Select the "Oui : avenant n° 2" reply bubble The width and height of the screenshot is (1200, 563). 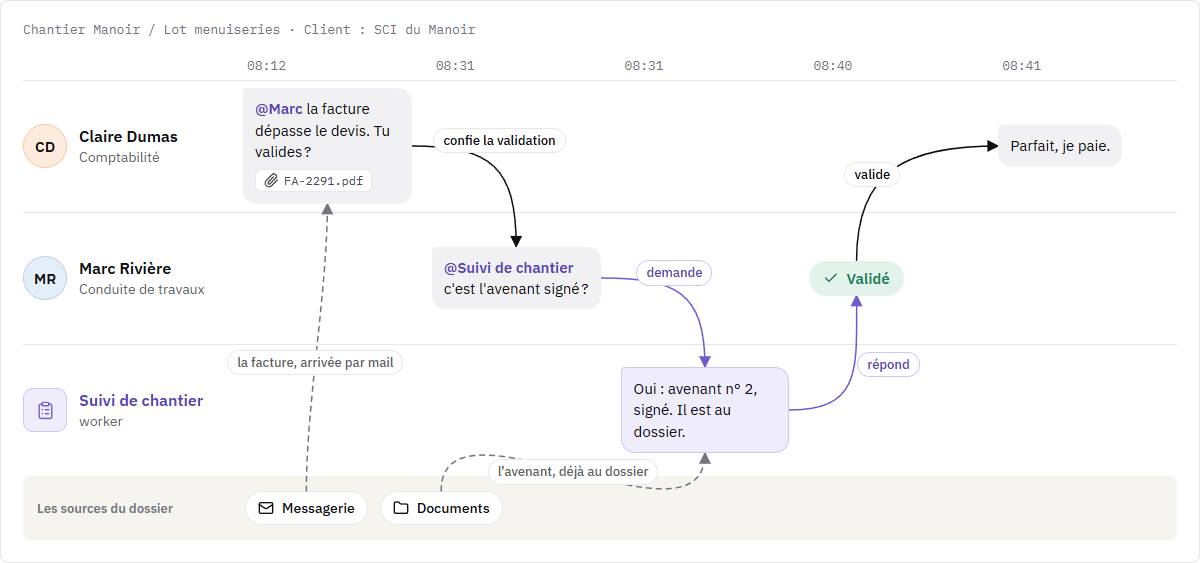click(x=705, y=410)
